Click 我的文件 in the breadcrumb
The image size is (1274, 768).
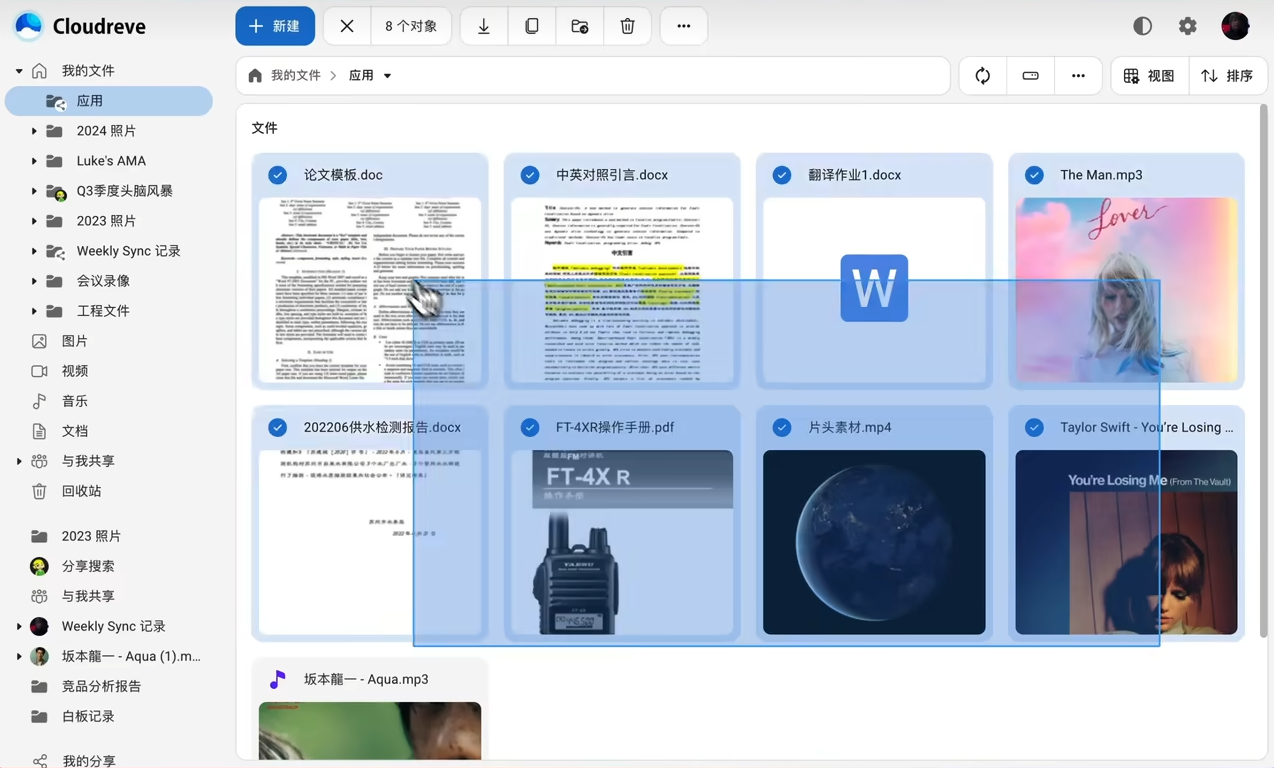coord(296,76)
